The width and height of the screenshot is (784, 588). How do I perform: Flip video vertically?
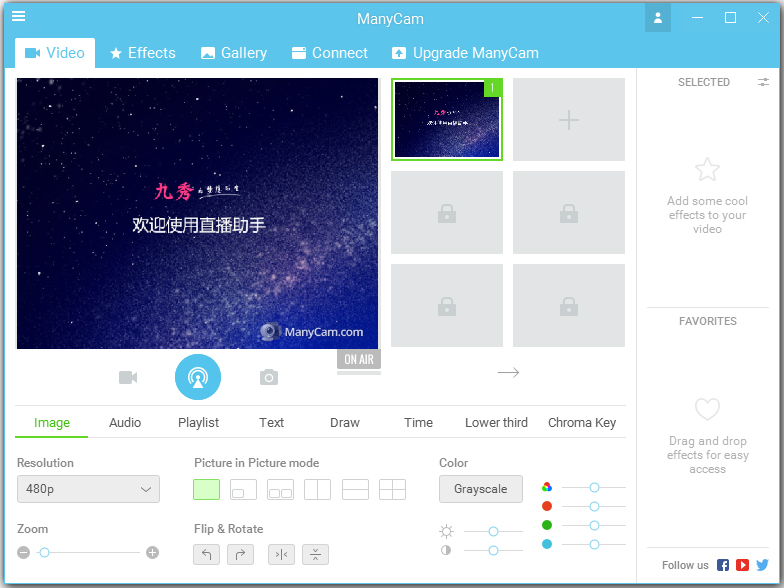pyautogui.click(x=315, y=554)
